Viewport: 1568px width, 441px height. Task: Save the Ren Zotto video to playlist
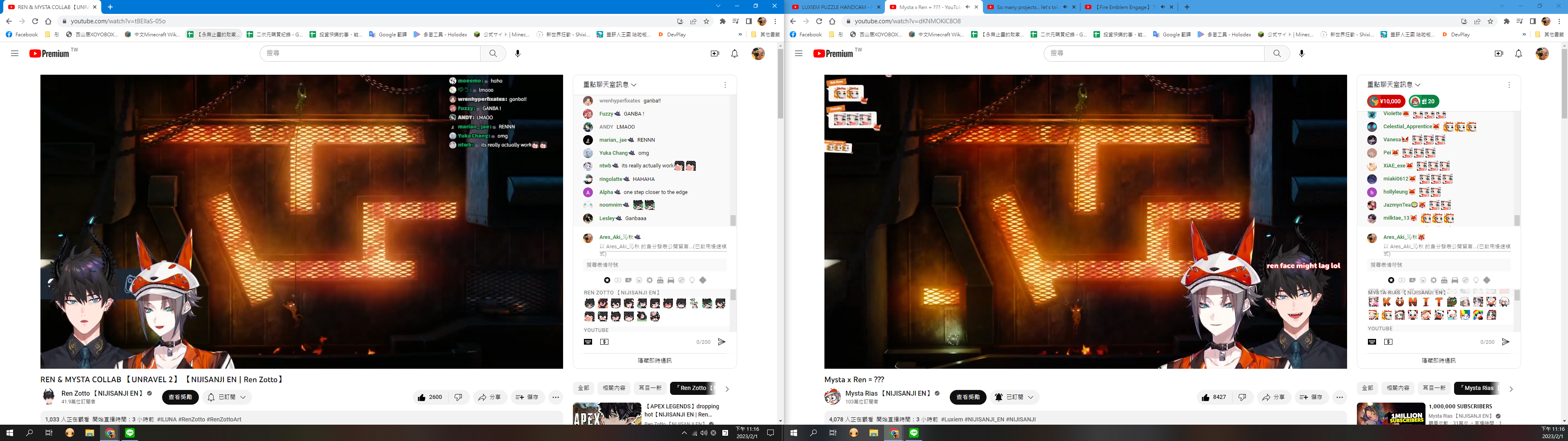click(x=527, y=397)
